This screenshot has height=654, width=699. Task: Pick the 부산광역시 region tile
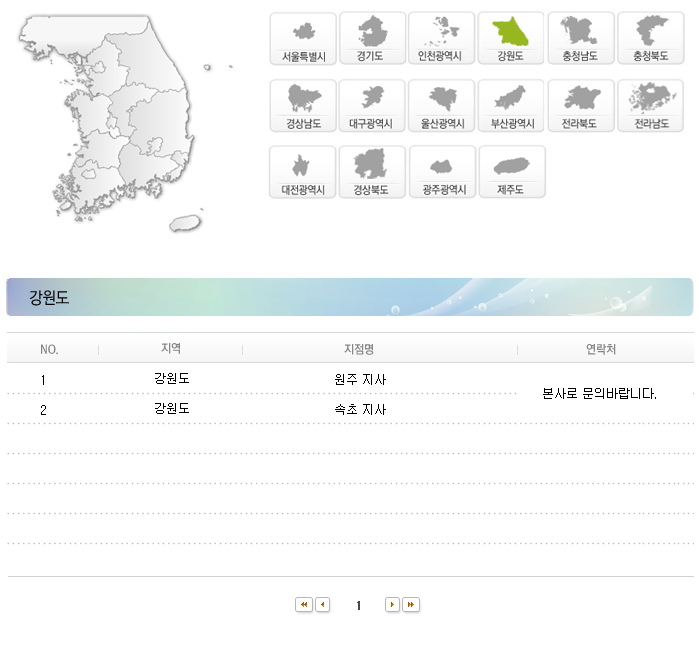(x=511, y=106)
